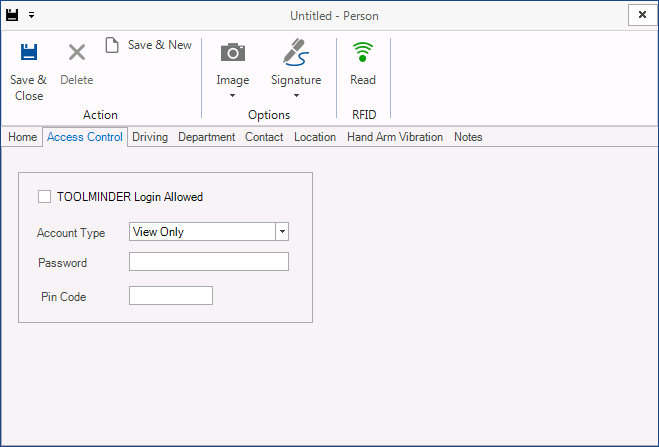Click the Action group label
Viewport: 659px width, 447px height.
tap(100, 115)
